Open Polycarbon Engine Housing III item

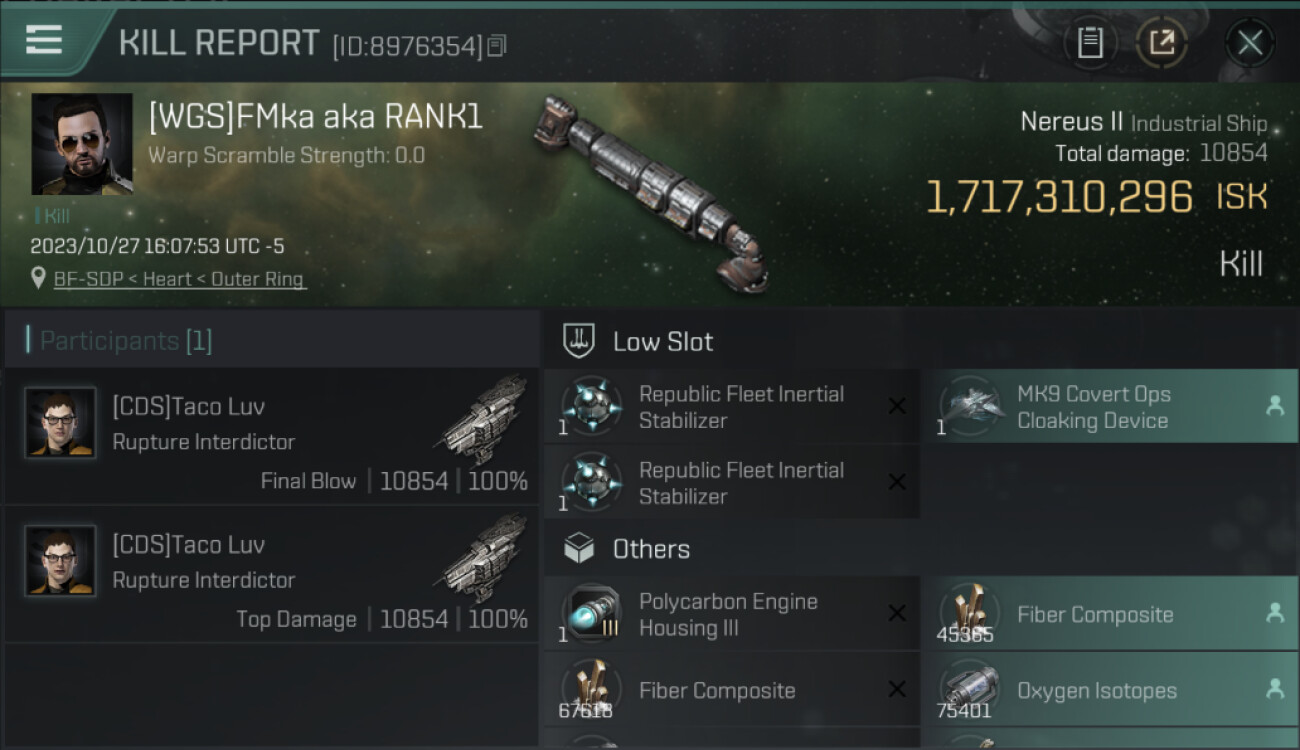tap(730, 614)
